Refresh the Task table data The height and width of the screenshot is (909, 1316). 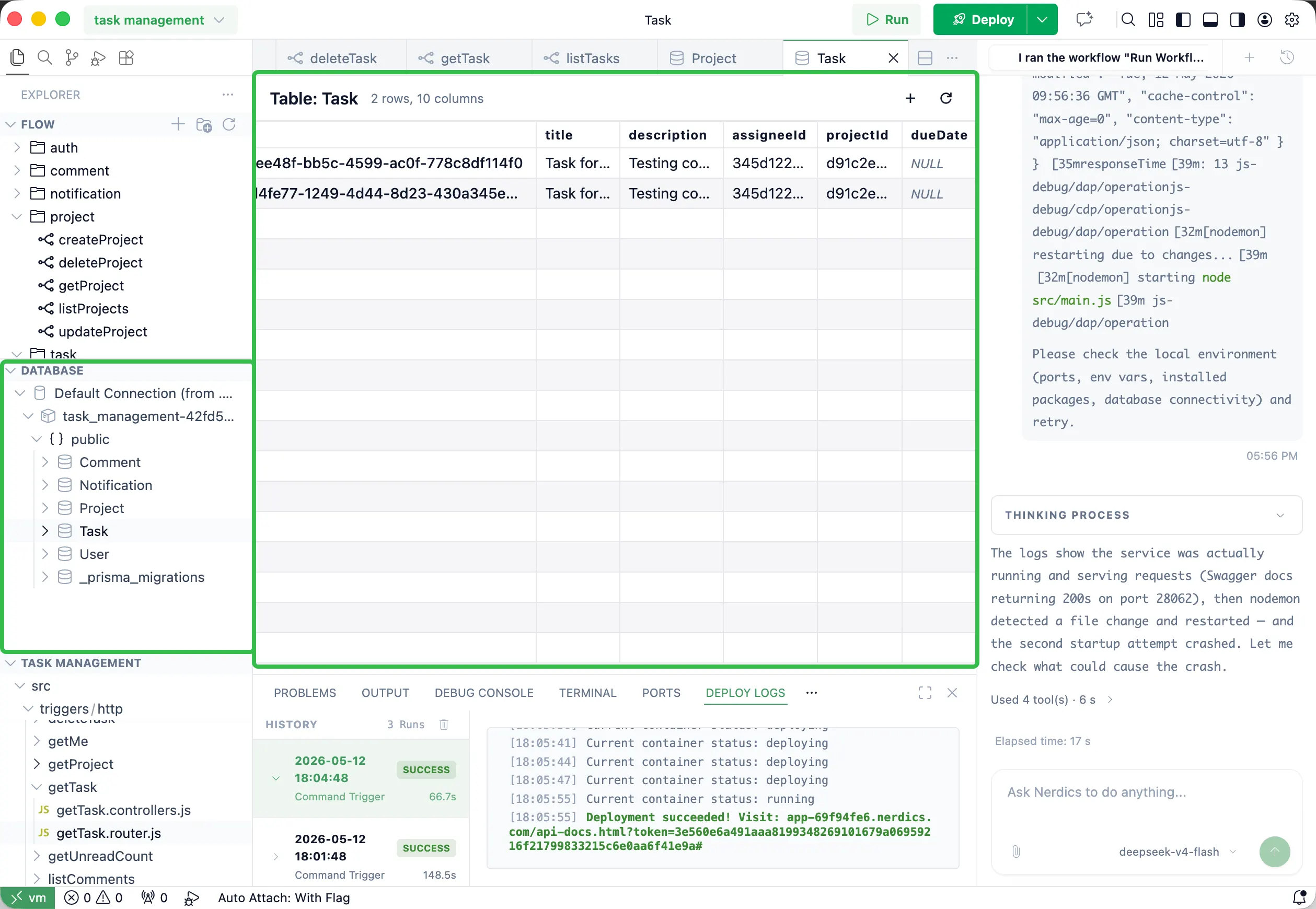tap(945, 99)
